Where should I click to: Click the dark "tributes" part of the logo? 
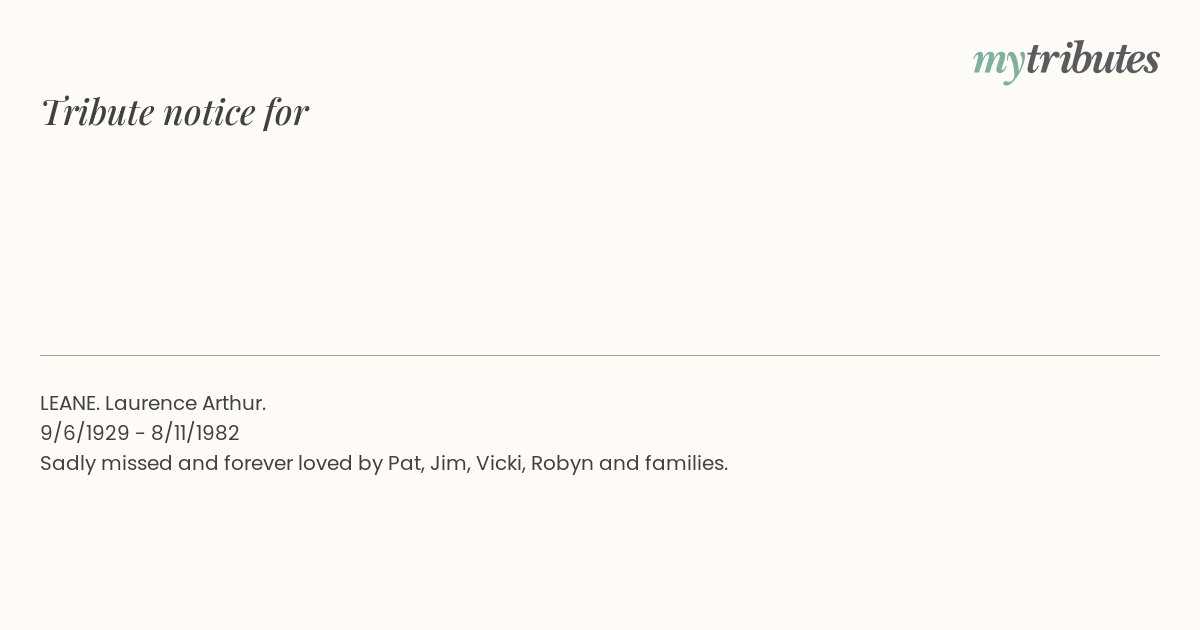click(x=1092, y=58)
